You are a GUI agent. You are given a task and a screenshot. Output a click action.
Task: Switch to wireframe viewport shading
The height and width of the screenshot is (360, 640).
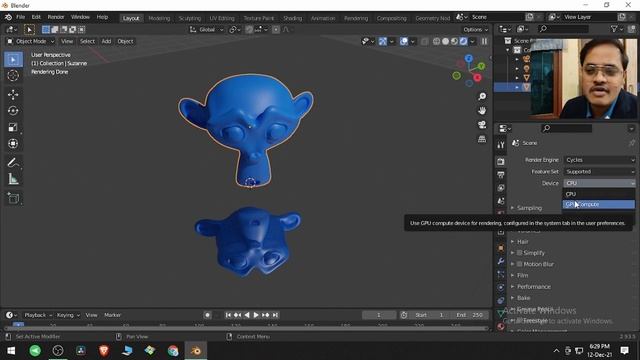pos(436,41)
